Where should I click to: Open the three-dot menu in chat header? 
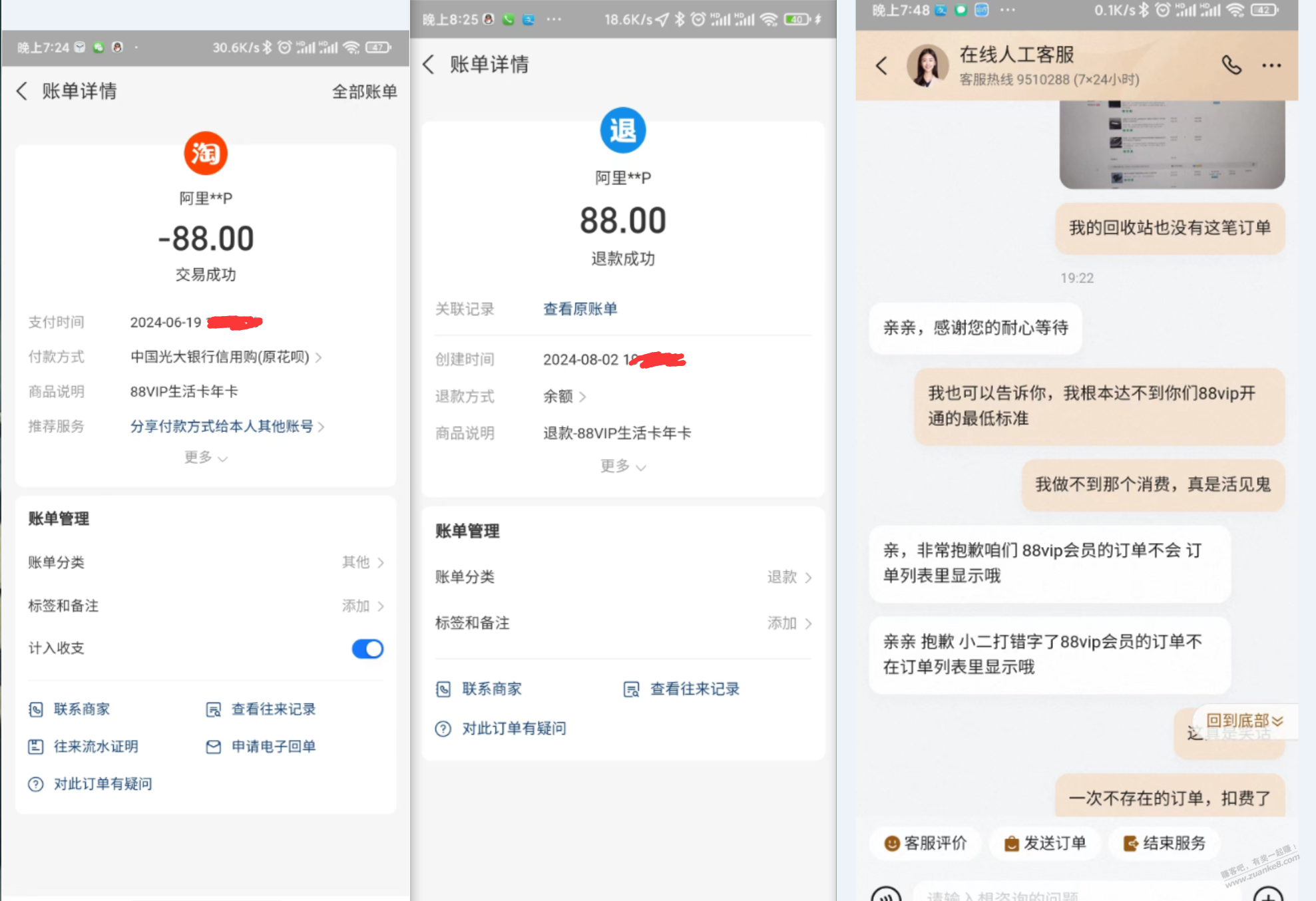tap(1271, 65)
